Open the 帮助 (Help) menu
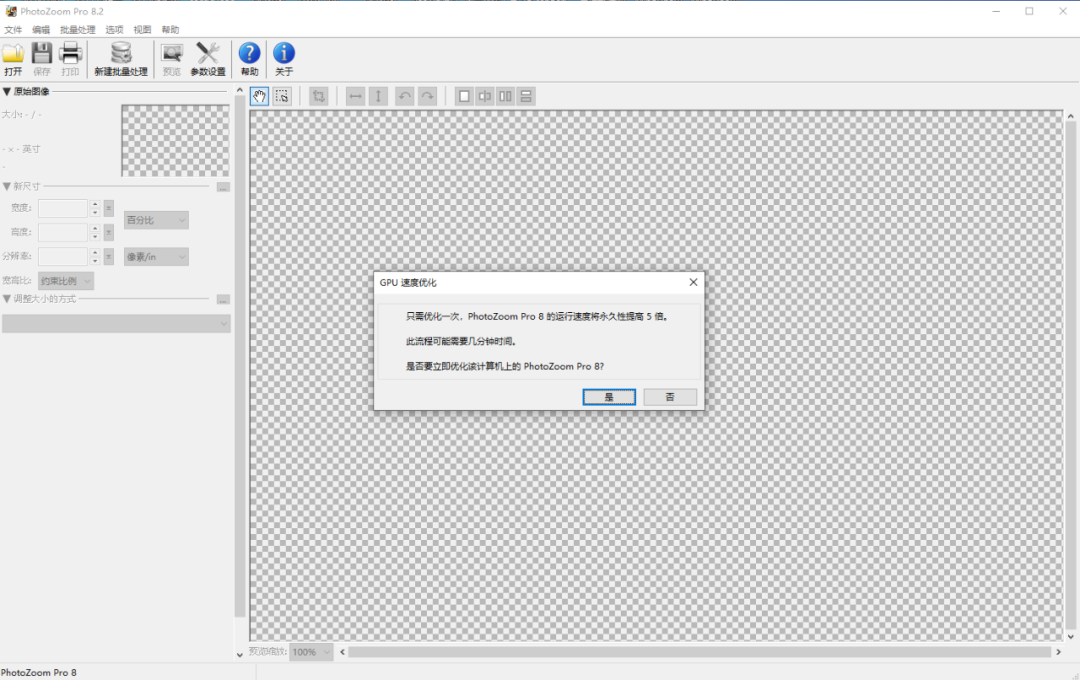1080x680 pixels. pyautogui.click(x=170, y=30)
